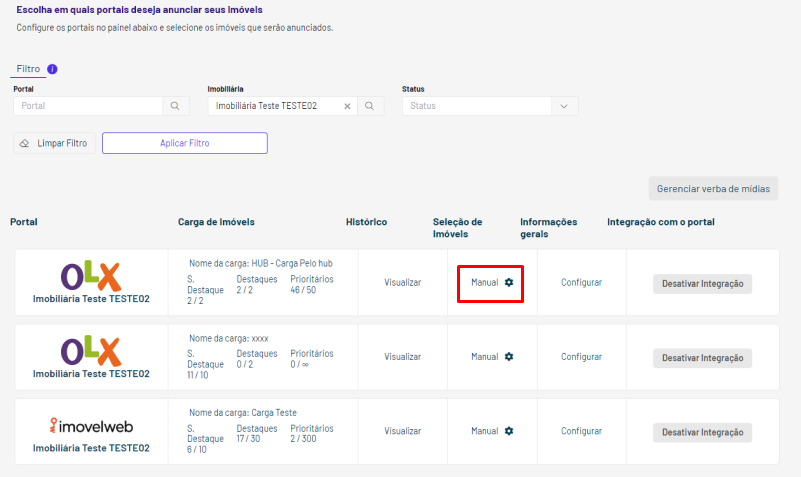The height and width of the screenshot is (477, 801).
Task: Open settings gear in HUB - Carga Pelo hub row
Action: pos(509,282)
